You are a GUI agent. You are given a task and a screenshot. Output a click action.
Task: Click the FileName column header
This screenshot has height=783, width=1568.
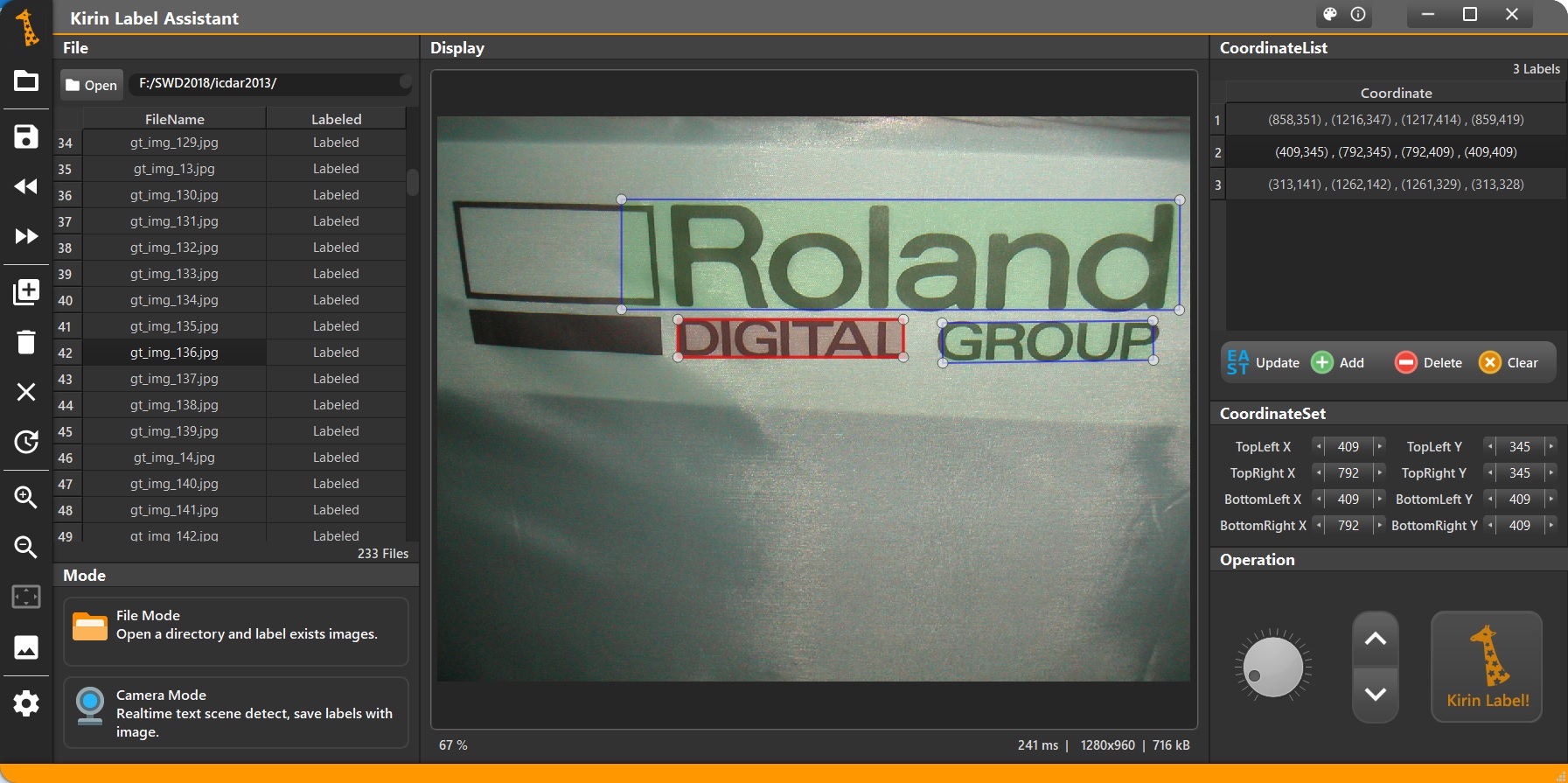(x=174, y=119)
